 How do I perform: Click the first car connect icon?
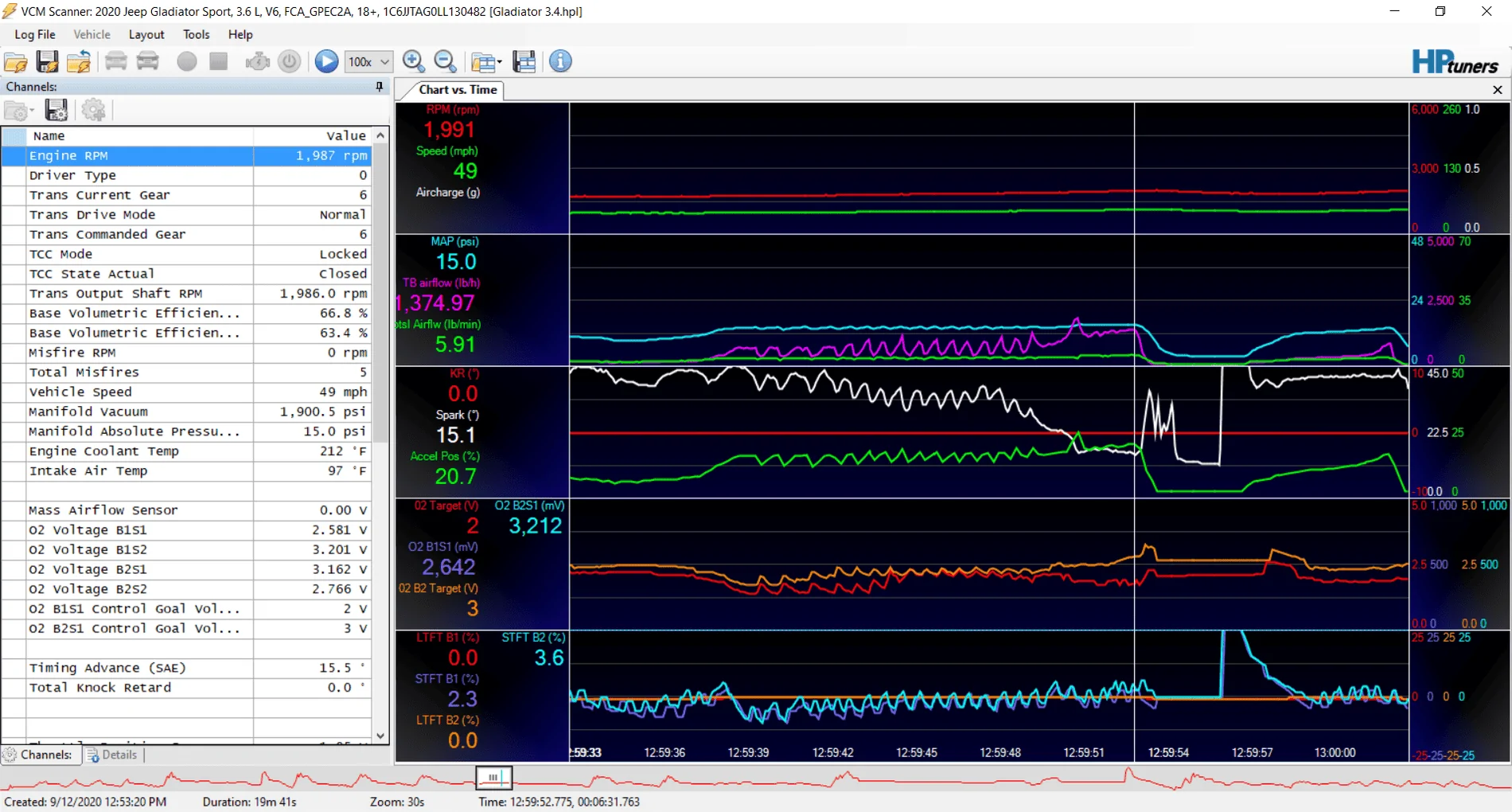click(116, 61)
